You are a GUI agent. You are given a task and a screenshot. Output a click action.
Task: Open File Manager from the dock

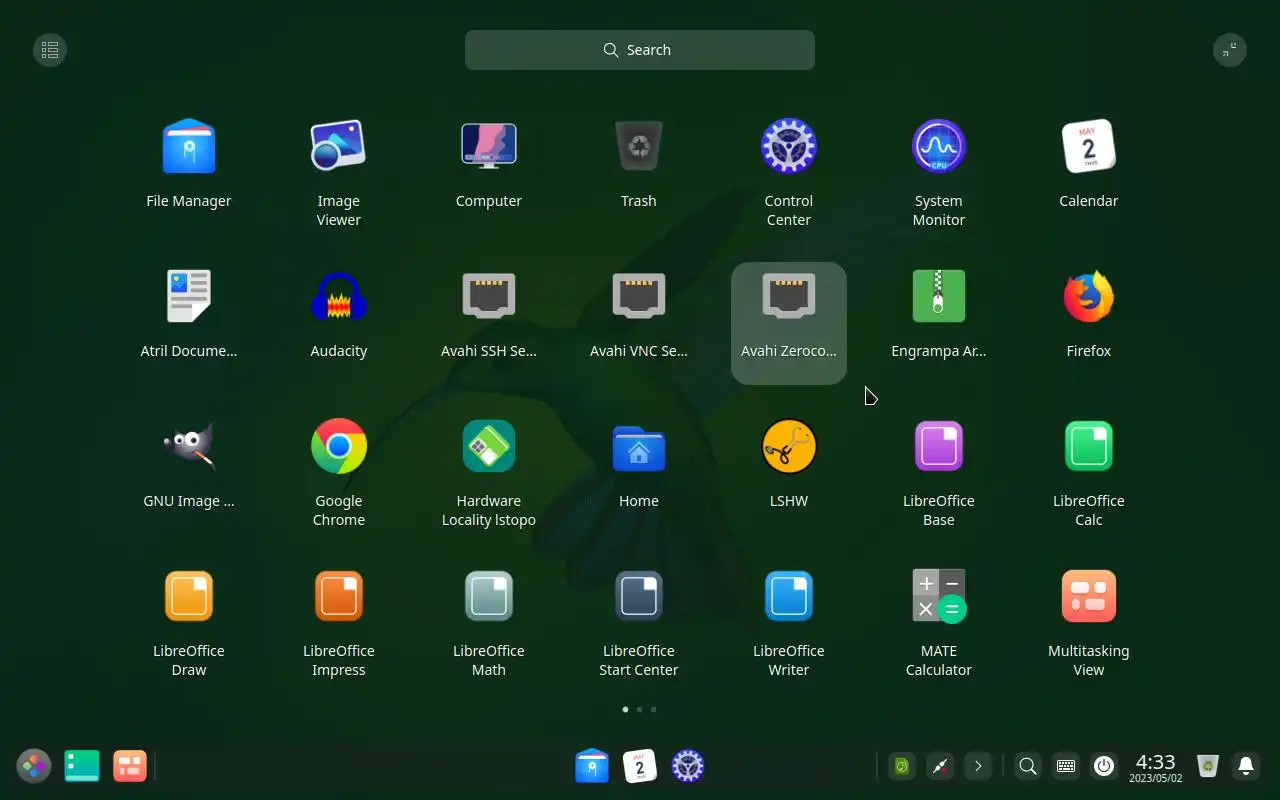tap(592, 766)
